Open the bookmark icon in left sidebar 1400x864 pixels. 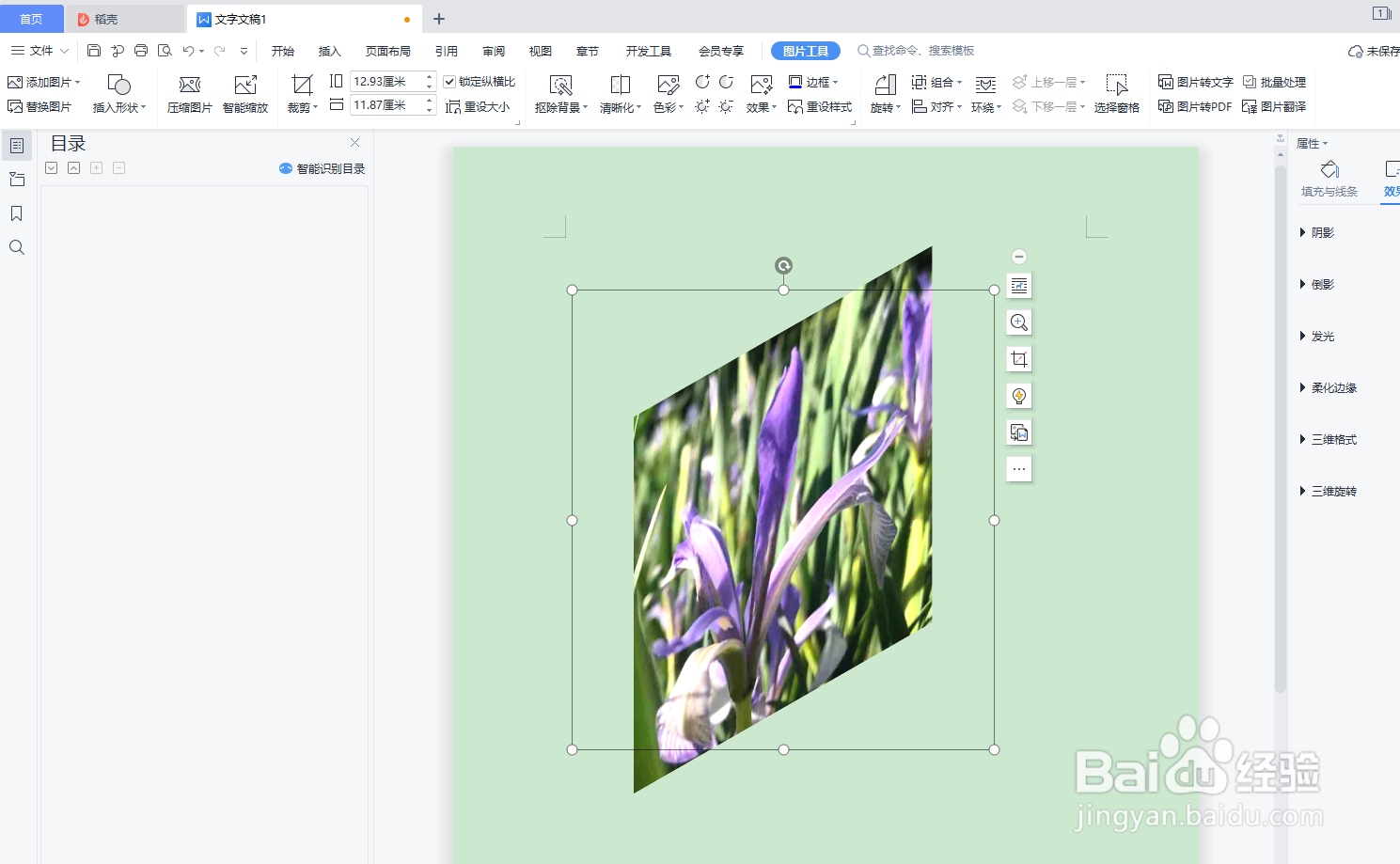17,213
